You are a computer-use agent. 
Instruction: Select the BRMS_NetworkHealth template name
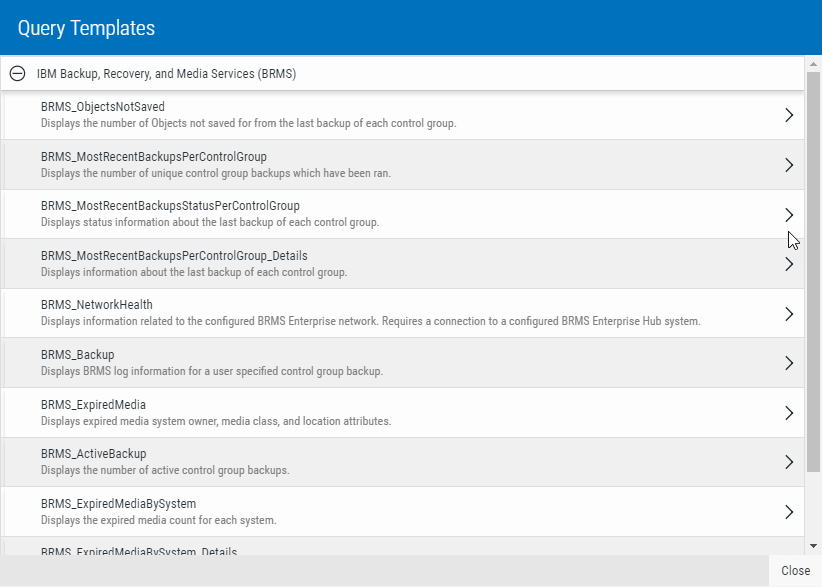(97, 305)
